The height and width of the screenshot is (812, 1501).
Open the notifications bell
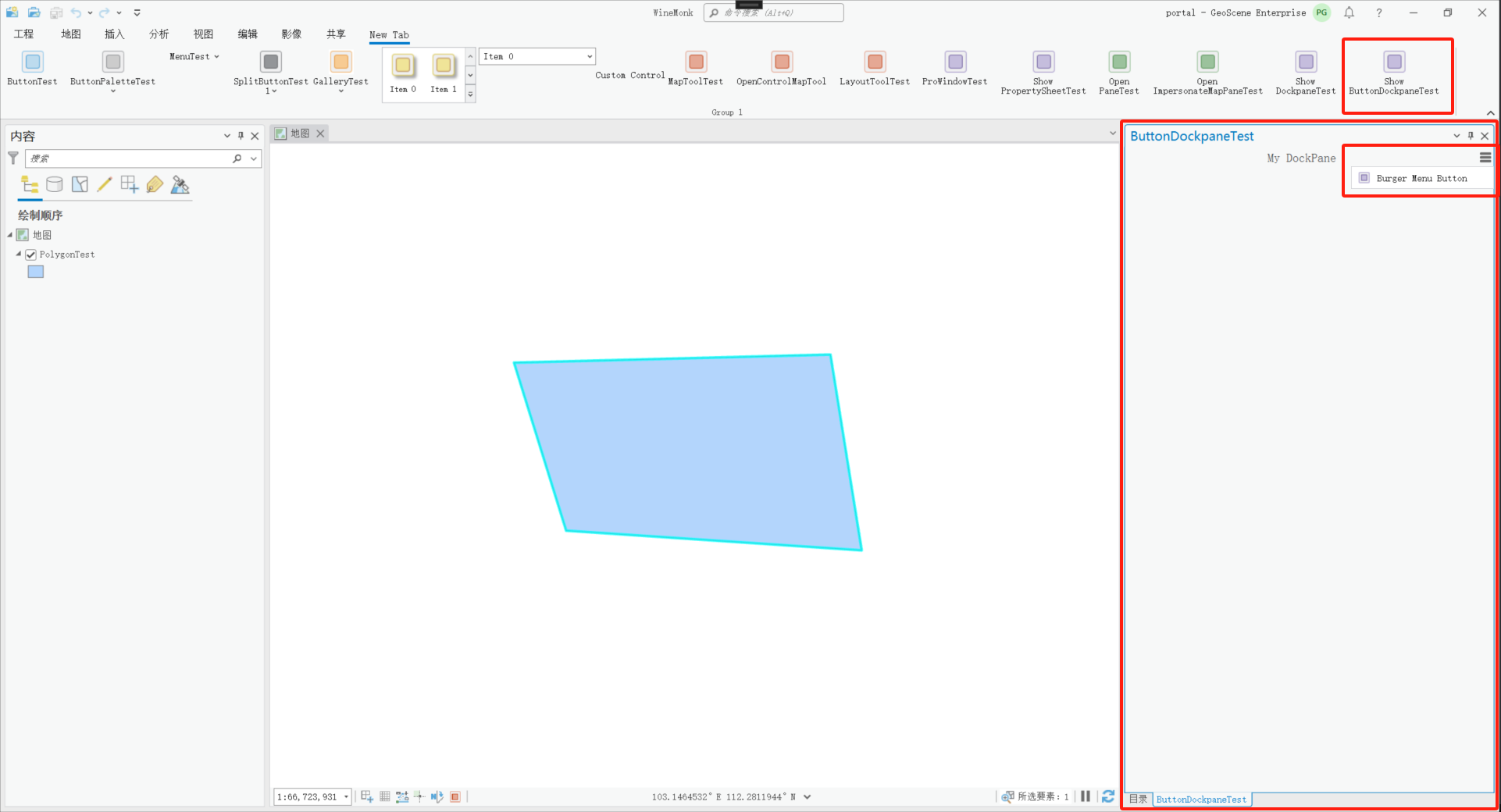pyautogui.click(x=1349, y=12)
